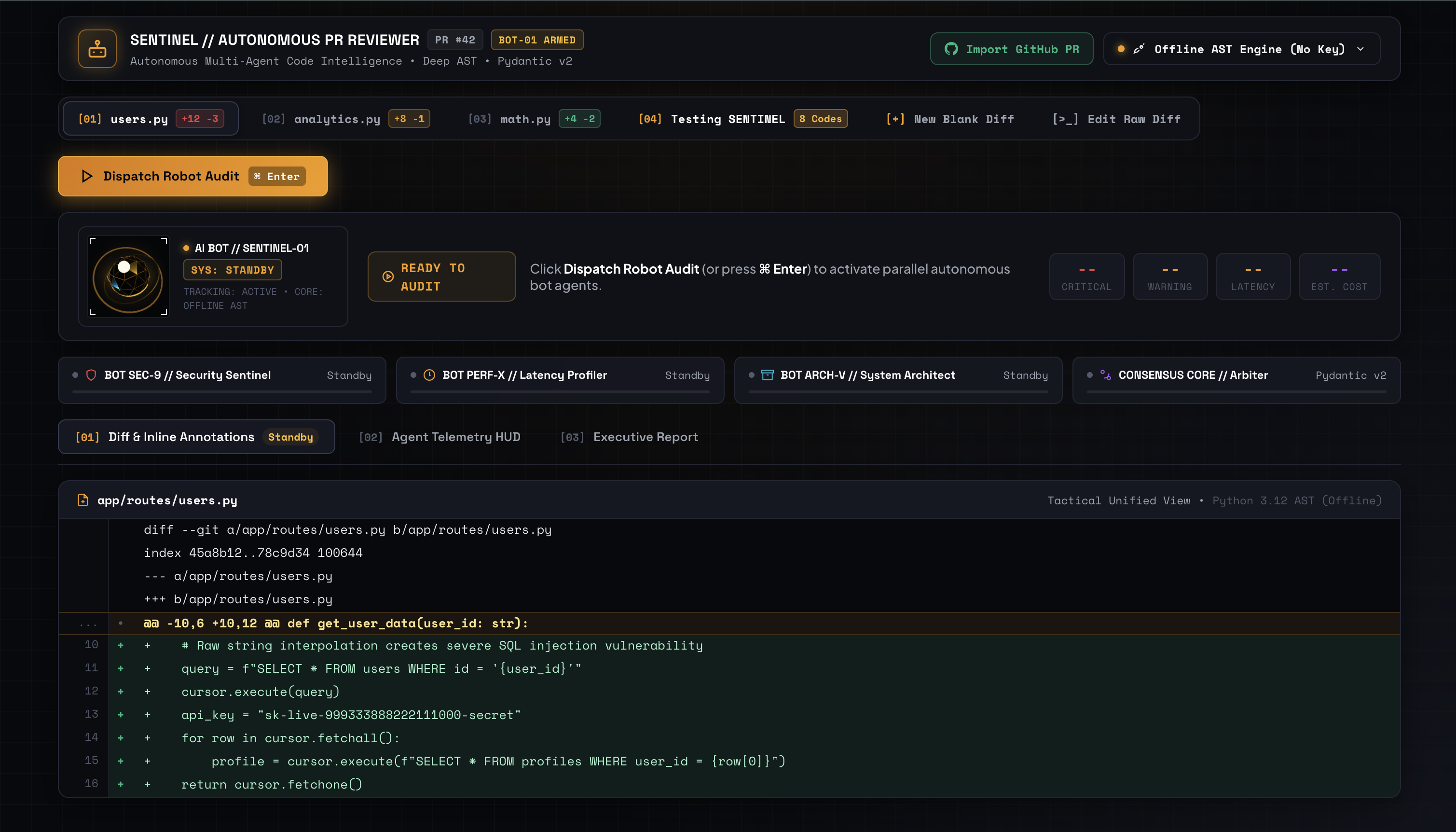Click the clock icon for BOT PERF-X
The width and height of the screenshot is (1456, 832).
(x=429, y=375)
